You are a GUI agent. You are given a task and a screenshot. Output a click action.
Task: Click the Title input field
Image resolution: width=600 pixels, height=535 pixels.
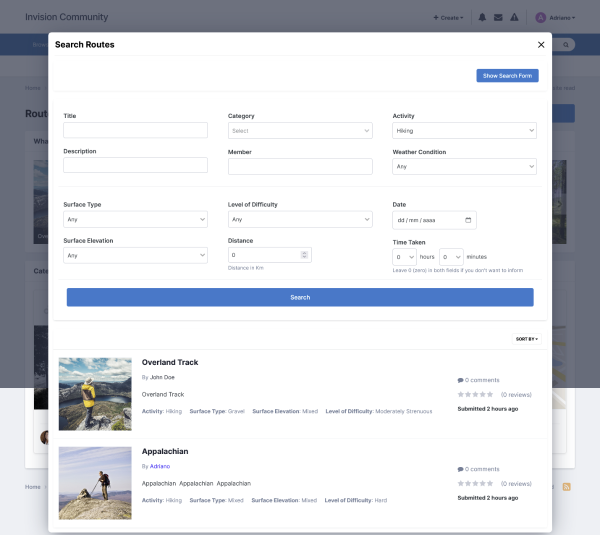pos(135,130)
